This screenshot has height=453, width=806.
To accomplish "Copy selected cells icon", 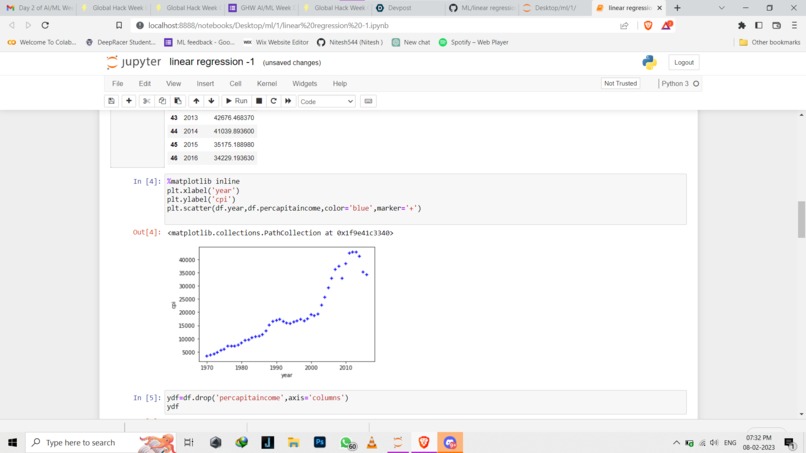I will pyautogui.click(x=162, y=101).
